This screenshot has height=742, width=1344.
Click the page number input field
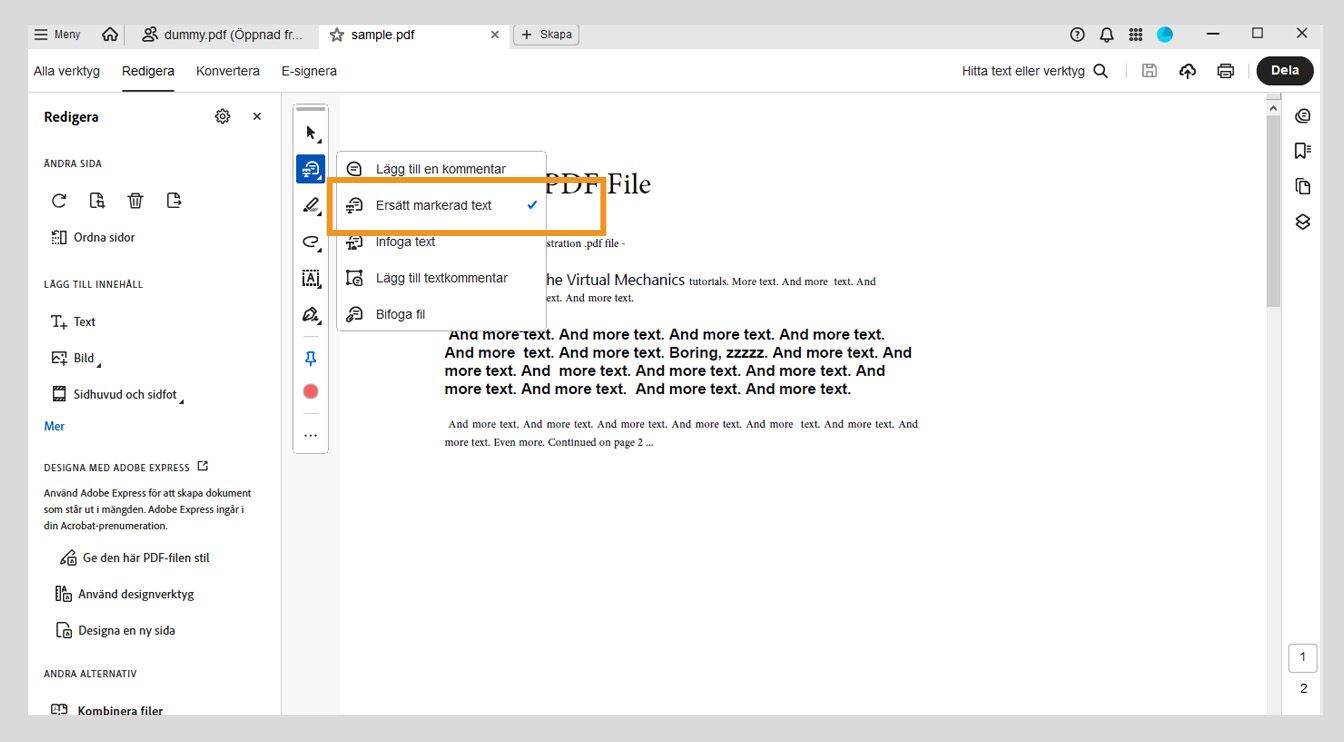(1302, 658)
